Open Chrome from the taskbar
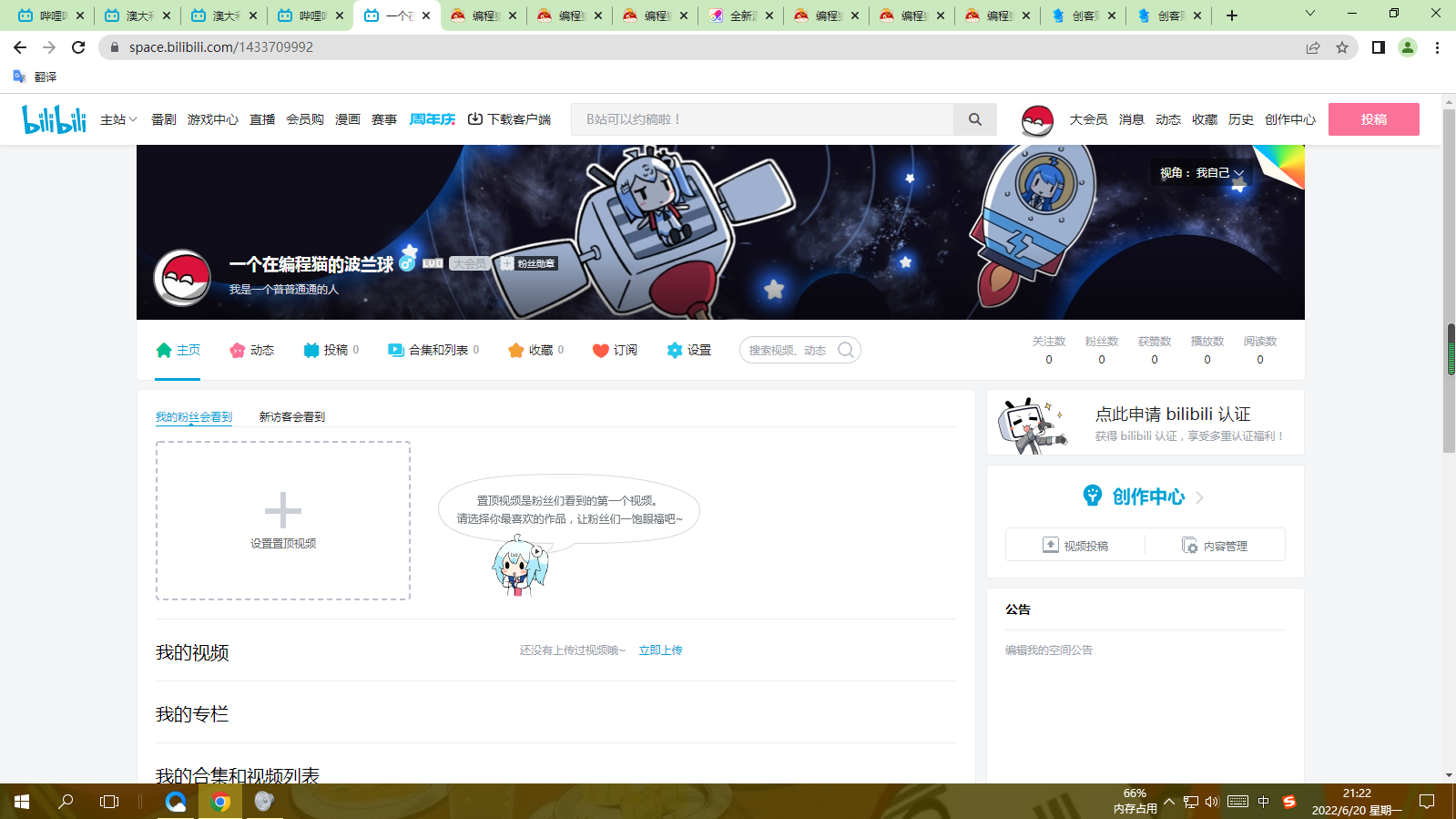Viewport: 1456px width, 819px height. click(x=220, y=802)
